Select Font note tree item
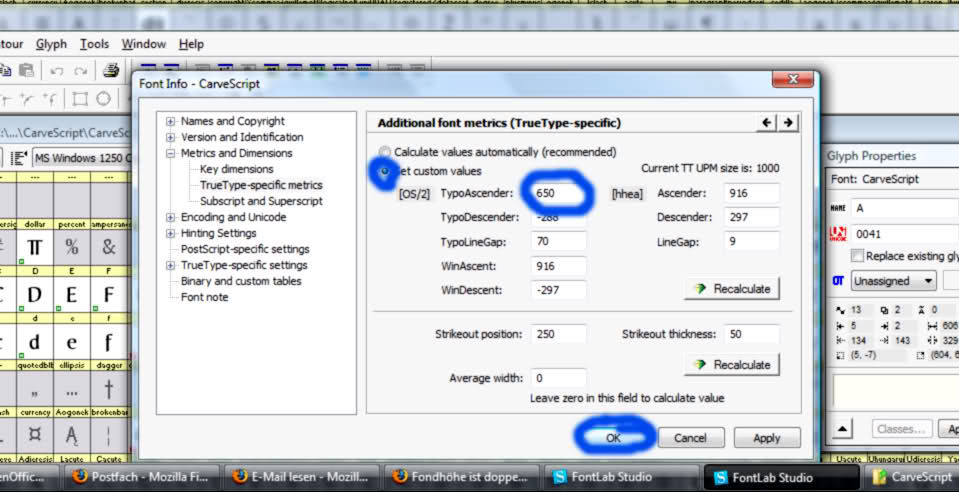Viewport: 959px width, 492px height. click(x=204, y=297)
